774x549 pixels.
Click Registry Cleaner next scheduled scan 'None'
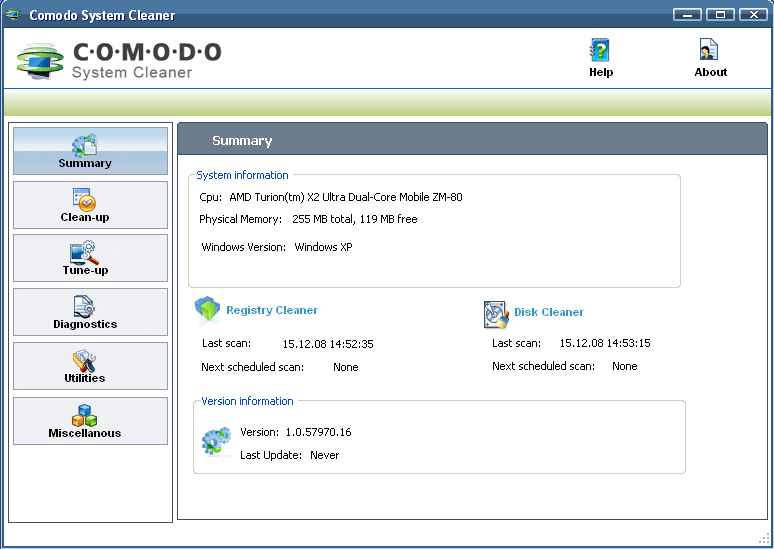coord(346,367)
